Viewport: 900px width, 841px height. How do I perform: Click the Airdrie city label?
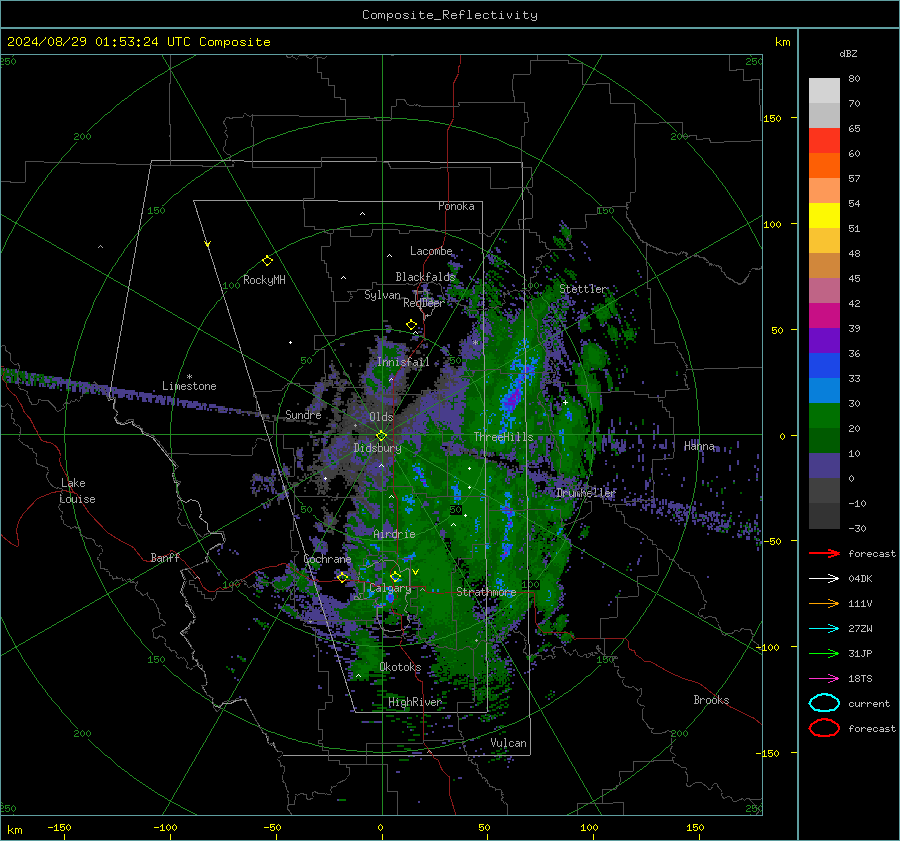(x=394, y=534)
